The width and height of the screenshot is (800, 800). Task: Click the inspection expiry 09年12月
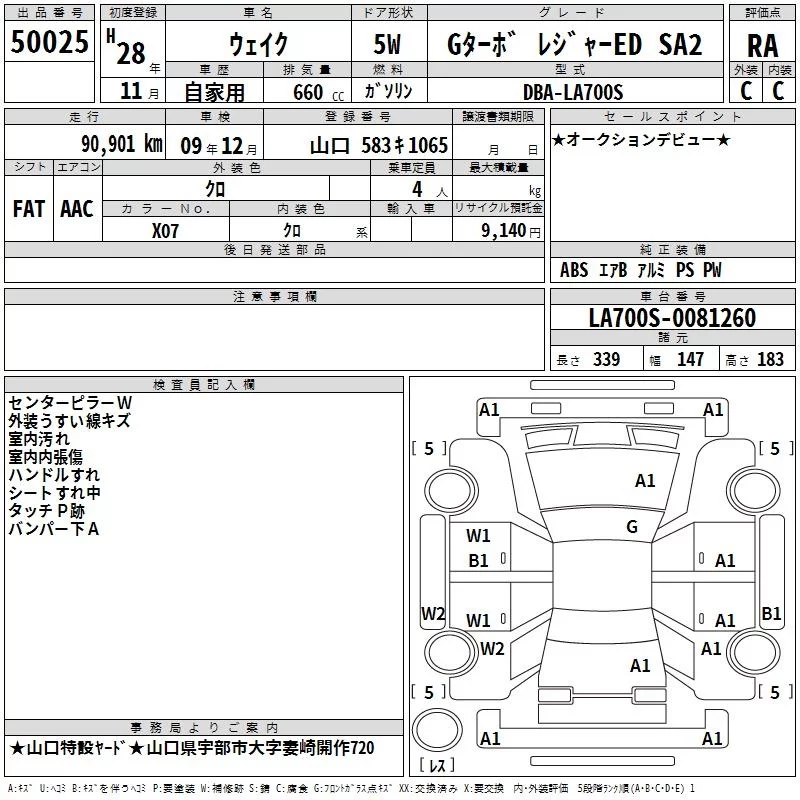click(219, 146)
